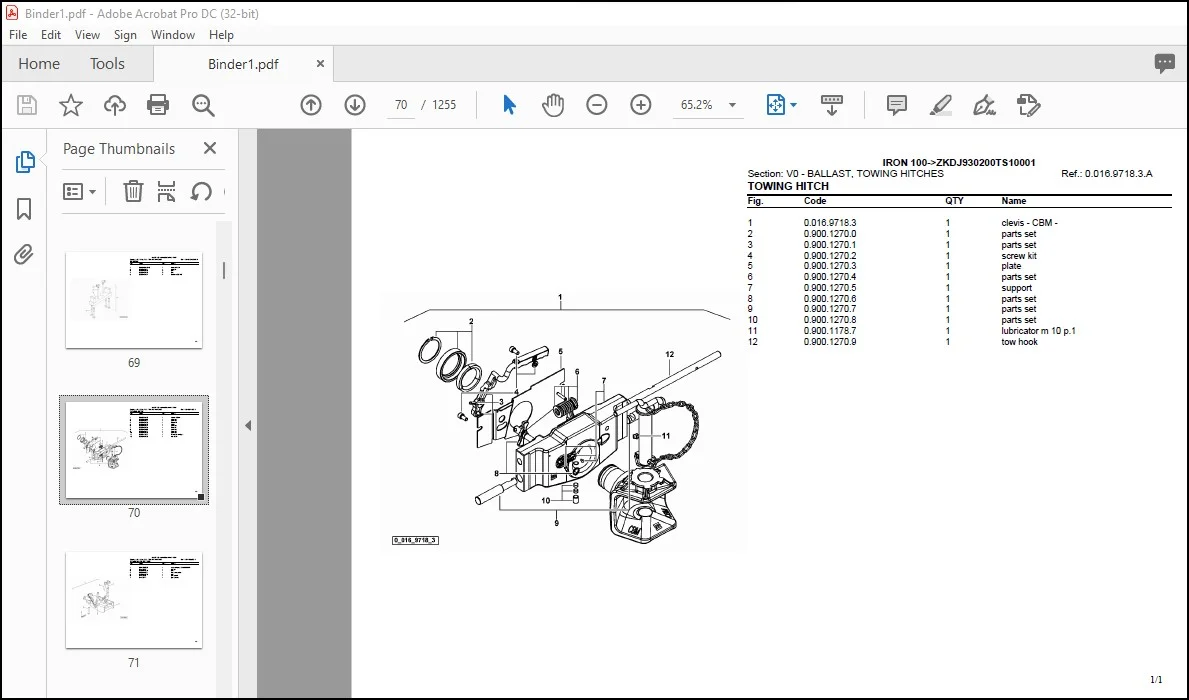Select the Highlight text pen tool
This screenshot has height=700, width=1189.
[x=940, y=105]
